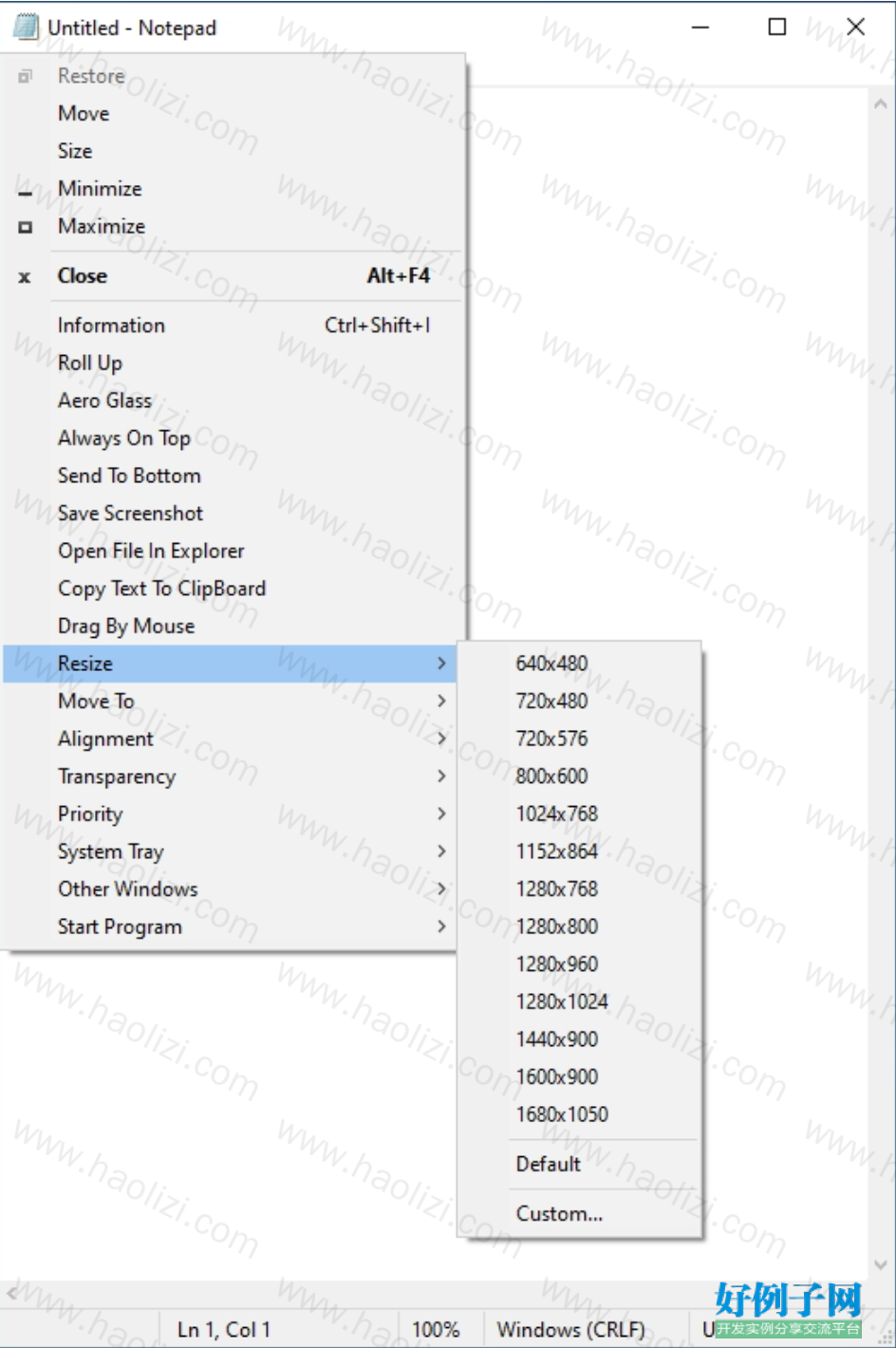Choose Open File In Explorer

pos(233,552)
